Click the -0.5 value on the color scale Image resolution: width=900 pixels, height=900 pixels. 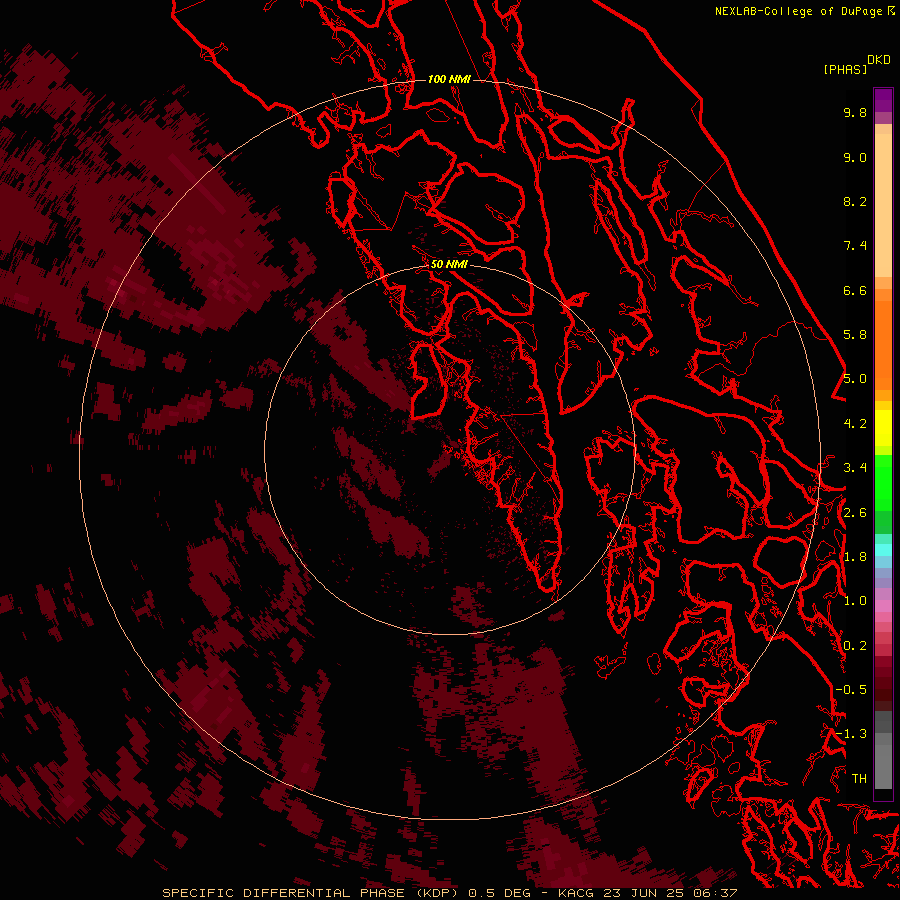coord(851,690)
